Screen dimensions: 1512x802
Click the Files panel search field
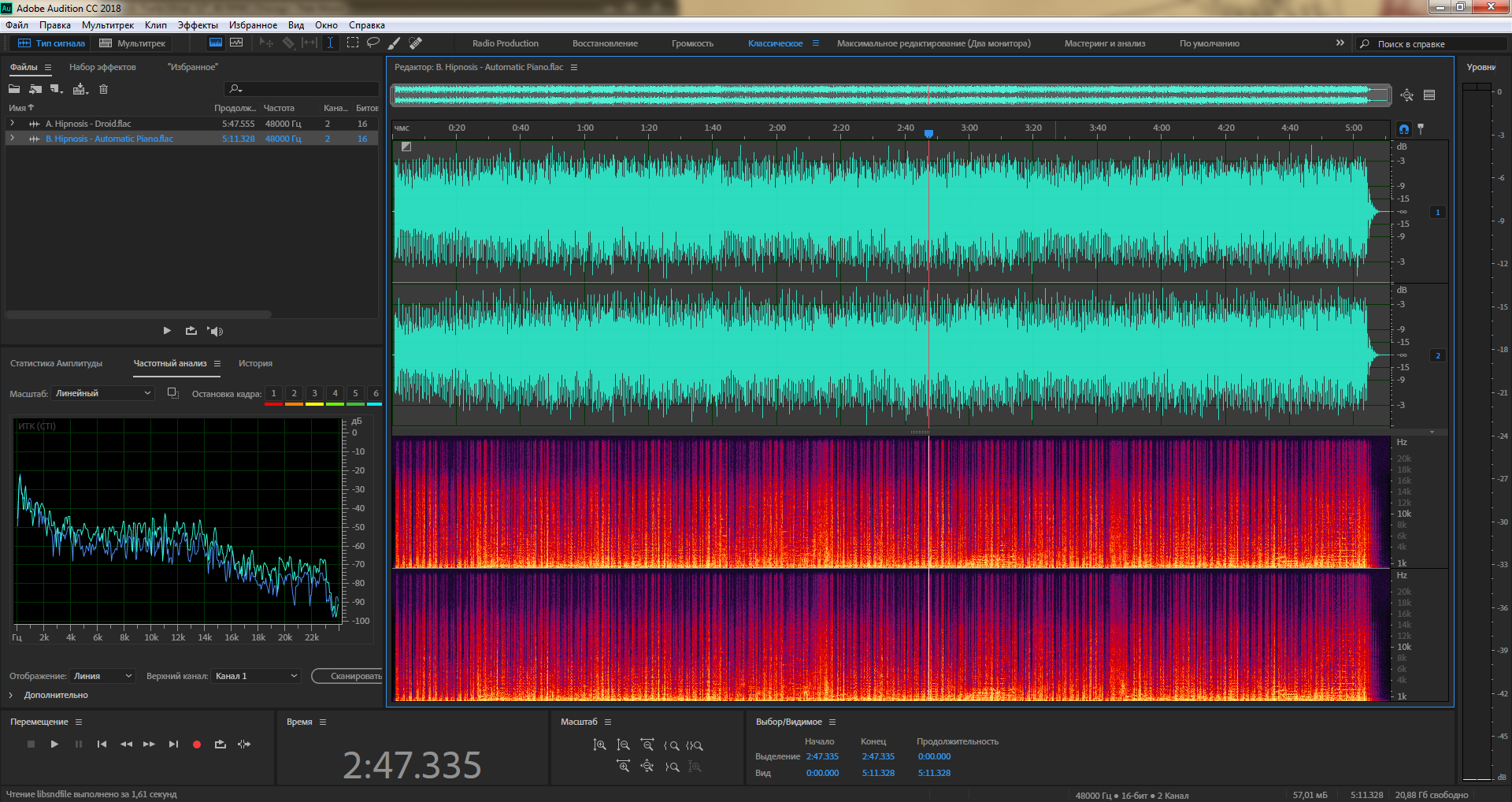click(x=302, y=89)
